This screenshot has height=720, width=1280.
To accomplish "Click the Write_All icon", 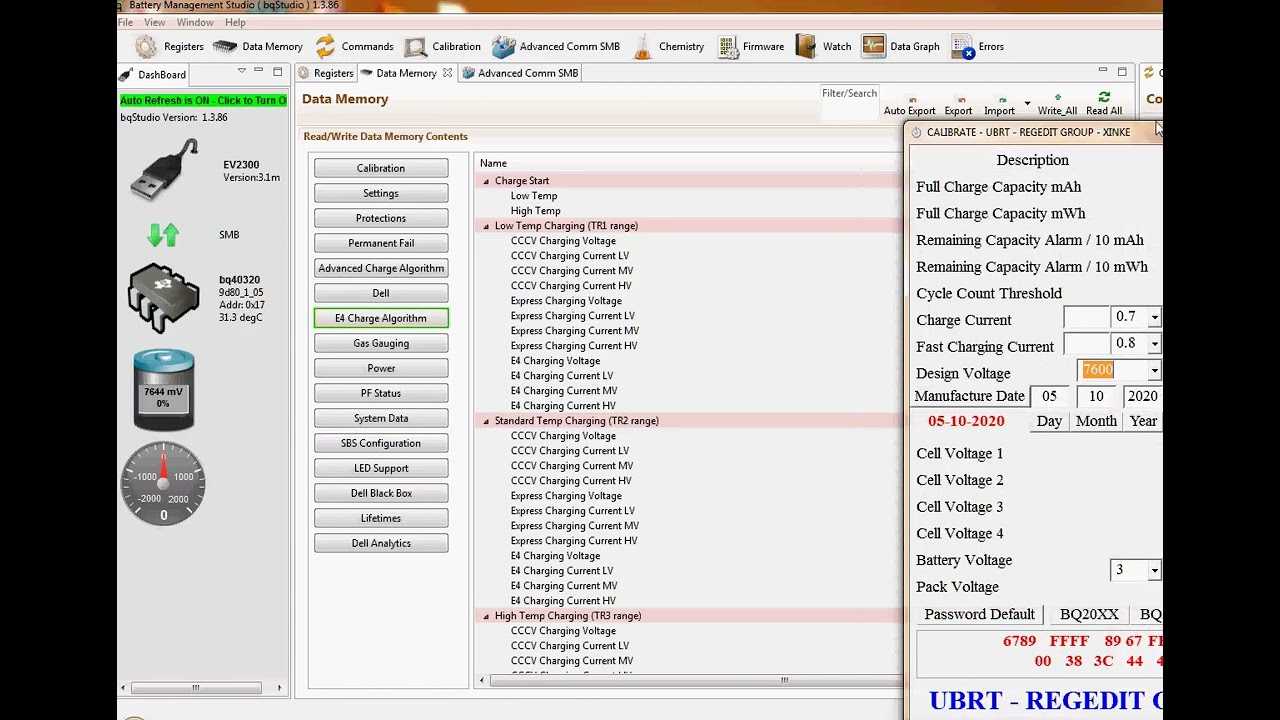I will coord(1057,98).
